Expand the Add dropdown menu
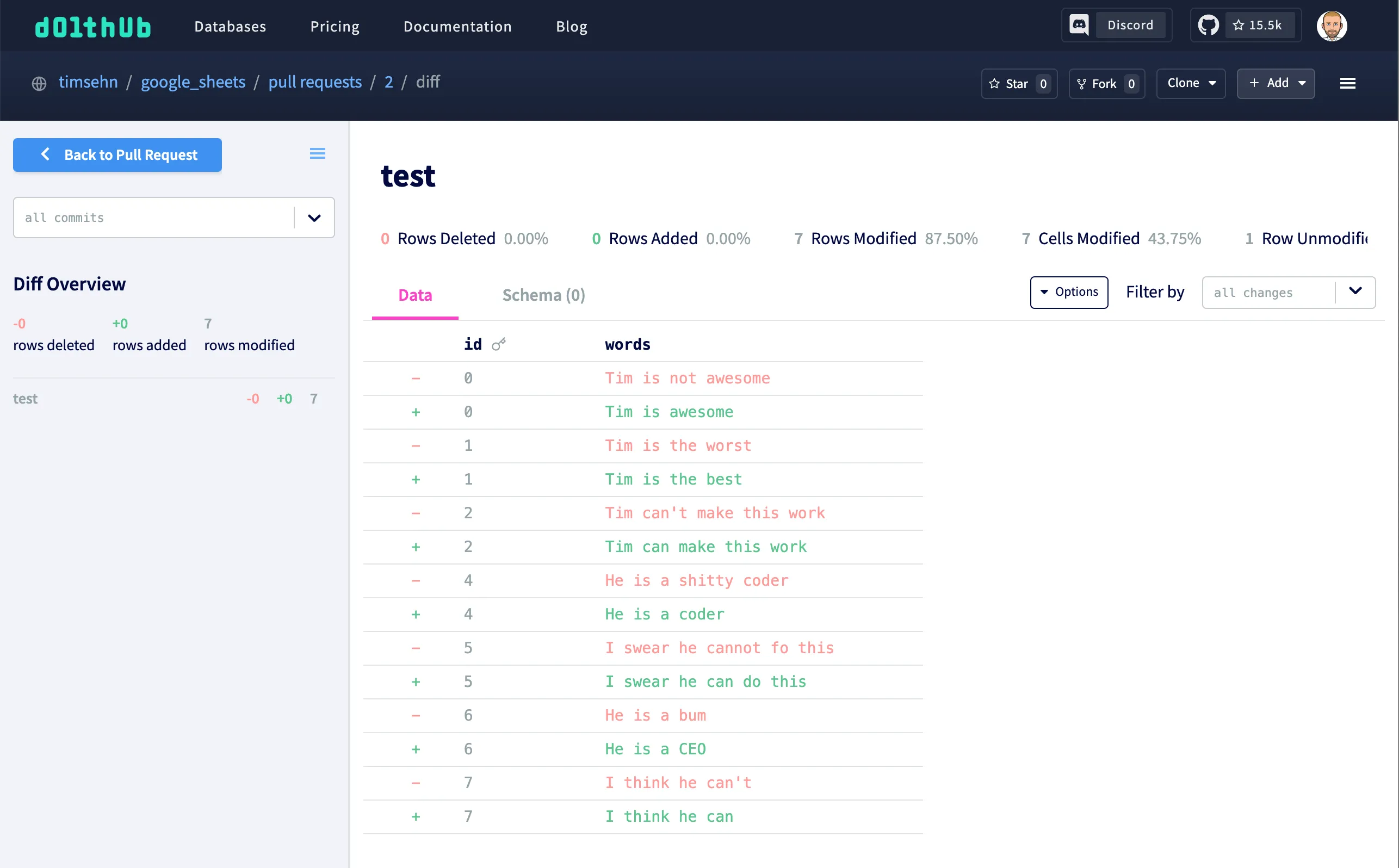Screen dimensions: 1399x868 [1276, 83]
